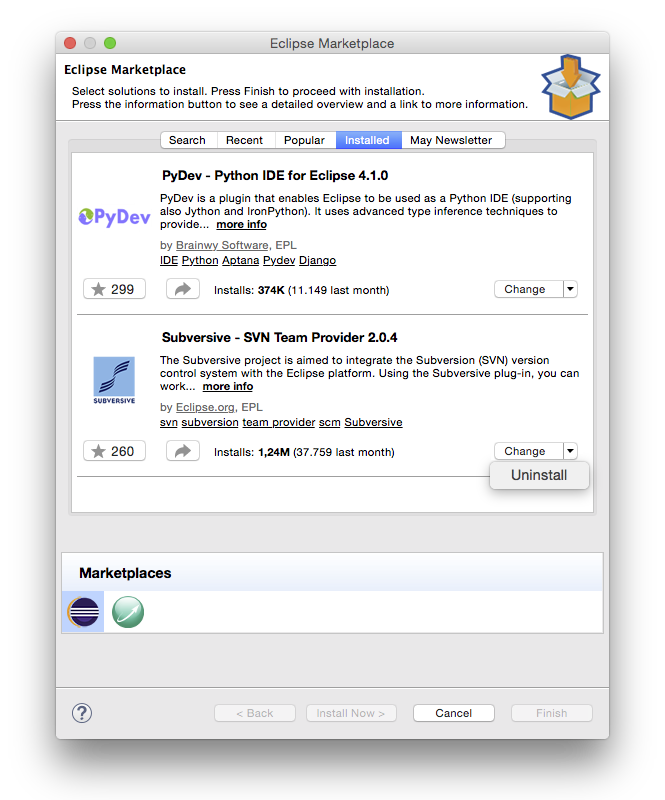Favorite PyDev with the 299 star button
The height and width of the screenshot is (800, 665).
114,289
